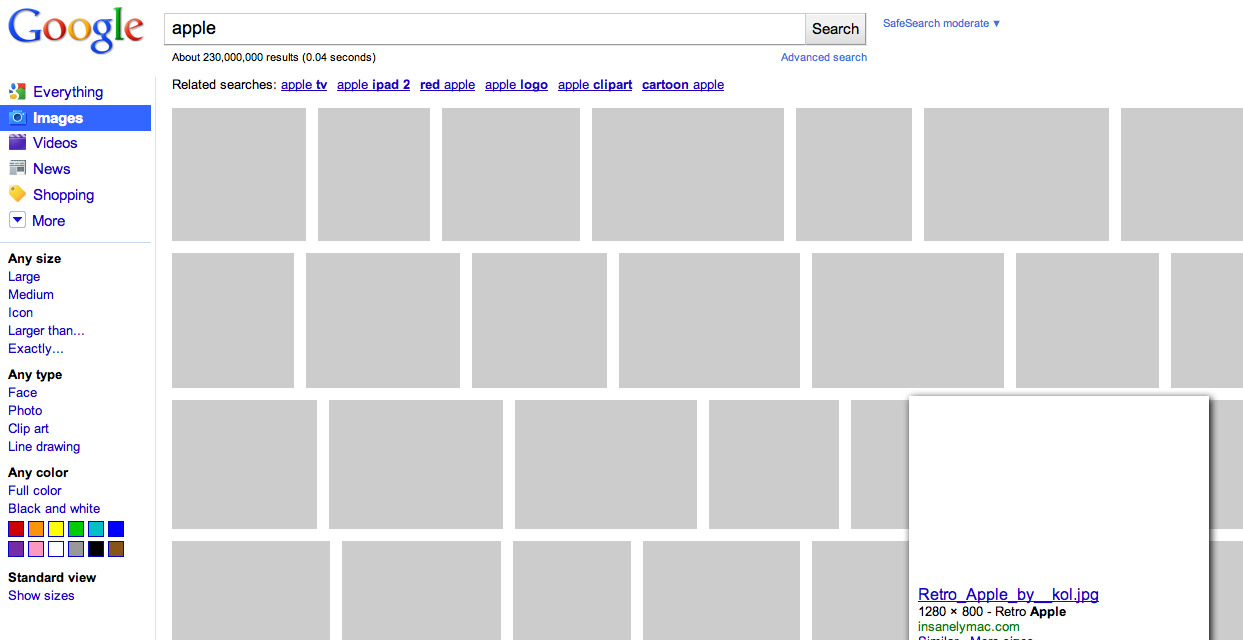Expand the More search categories

(x=48, y=221)
